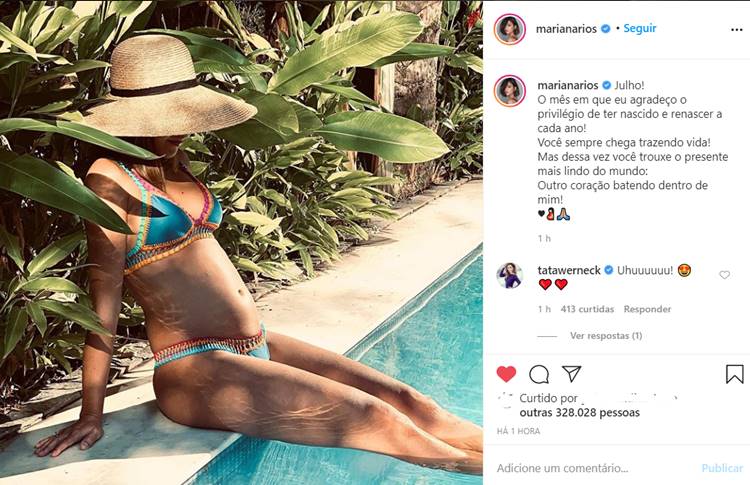750x485 pixels.
Task: View list of outras 328.028 pessoas
Action: pos(580,412)
